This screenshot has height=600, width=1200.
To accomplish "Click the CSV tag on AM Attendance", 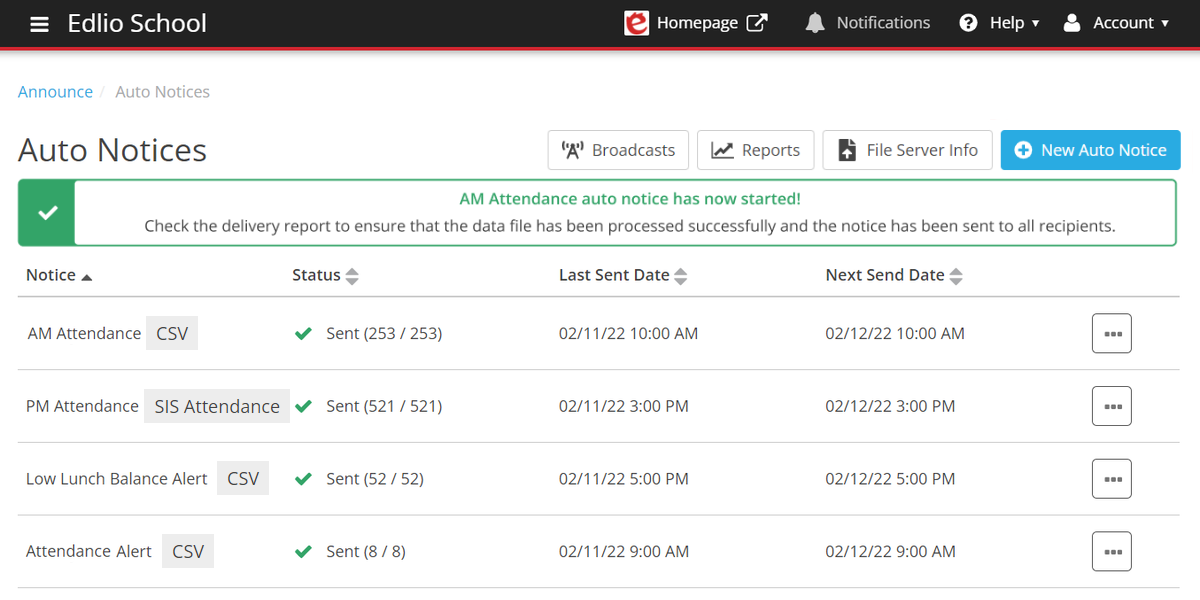I will 172,334.
